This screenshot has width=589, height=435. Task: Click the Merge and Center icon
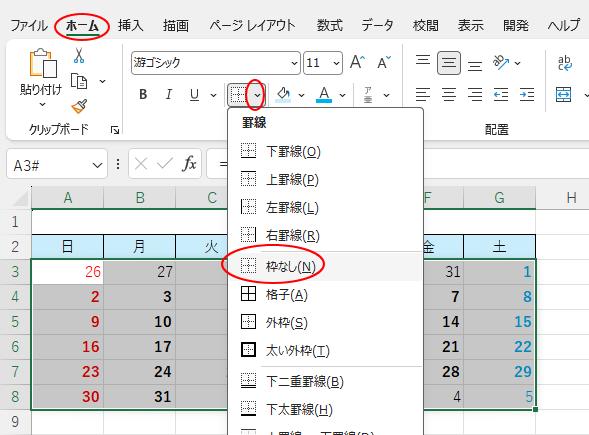point(563,95)
